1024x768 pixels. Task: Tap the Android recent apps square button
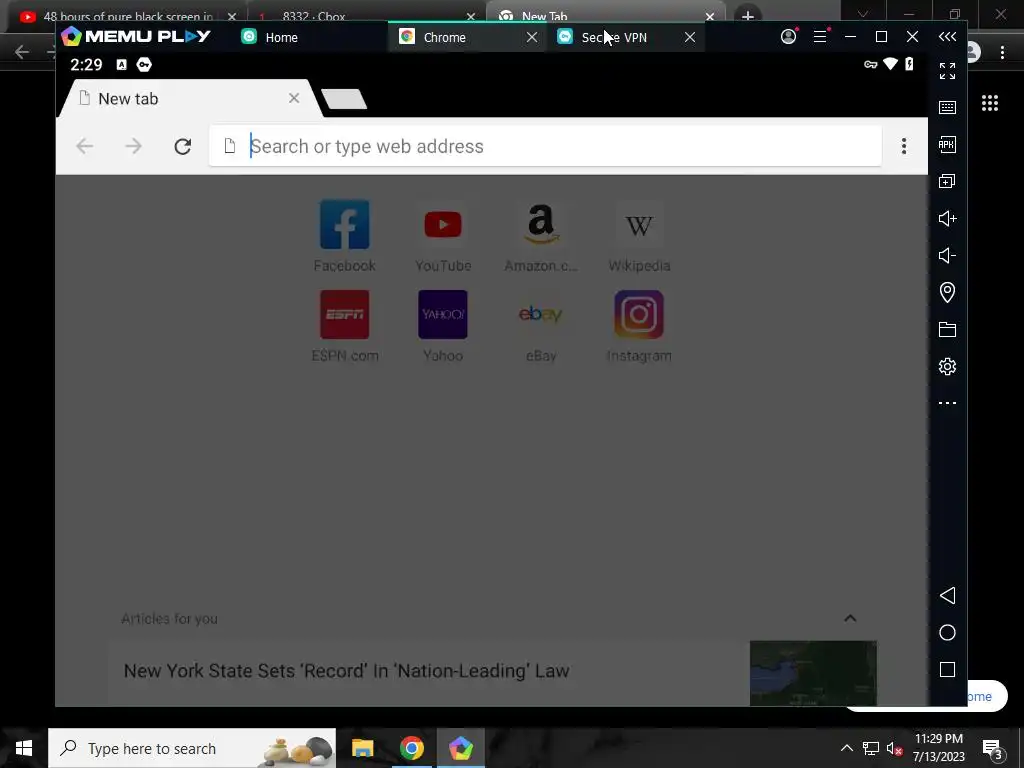coord(947,669)
